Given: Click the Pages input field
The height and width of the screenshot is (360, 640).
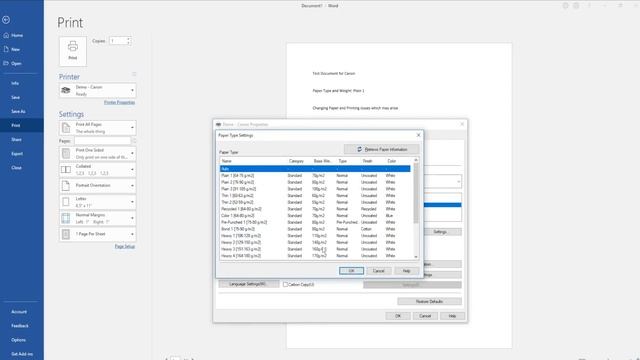Looking at the screenshot, I should (x=102, y=141).
